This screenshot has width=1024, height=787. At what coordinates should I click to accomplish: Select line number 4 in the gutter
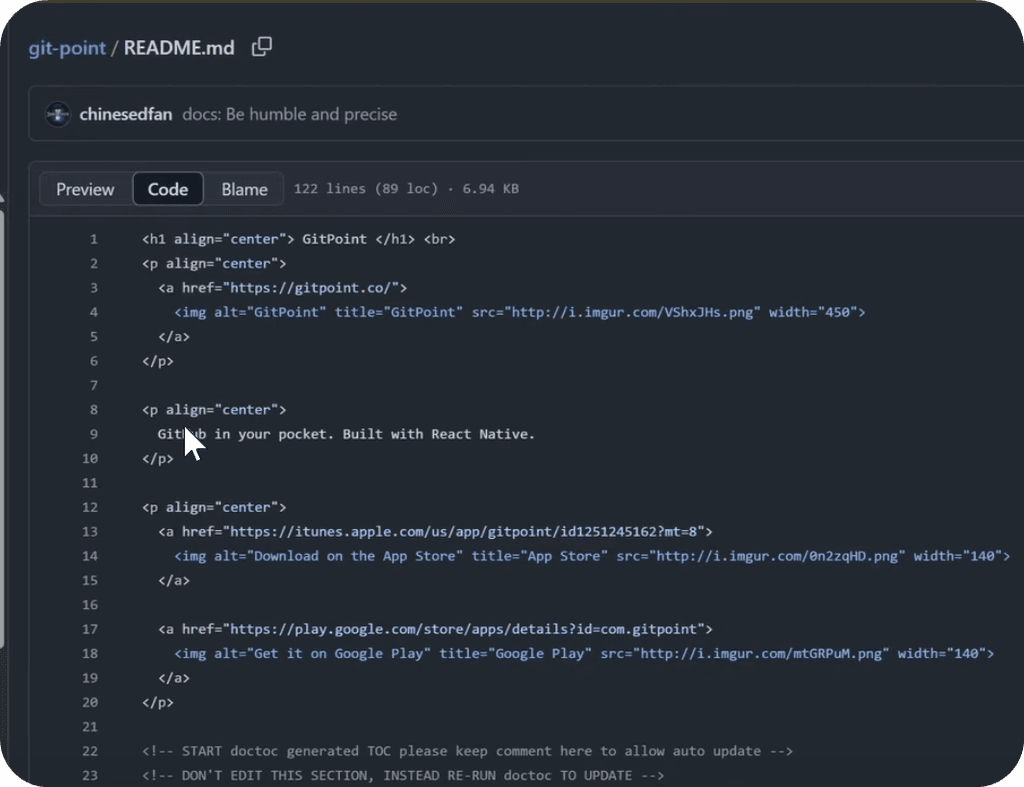coord(94,312)
